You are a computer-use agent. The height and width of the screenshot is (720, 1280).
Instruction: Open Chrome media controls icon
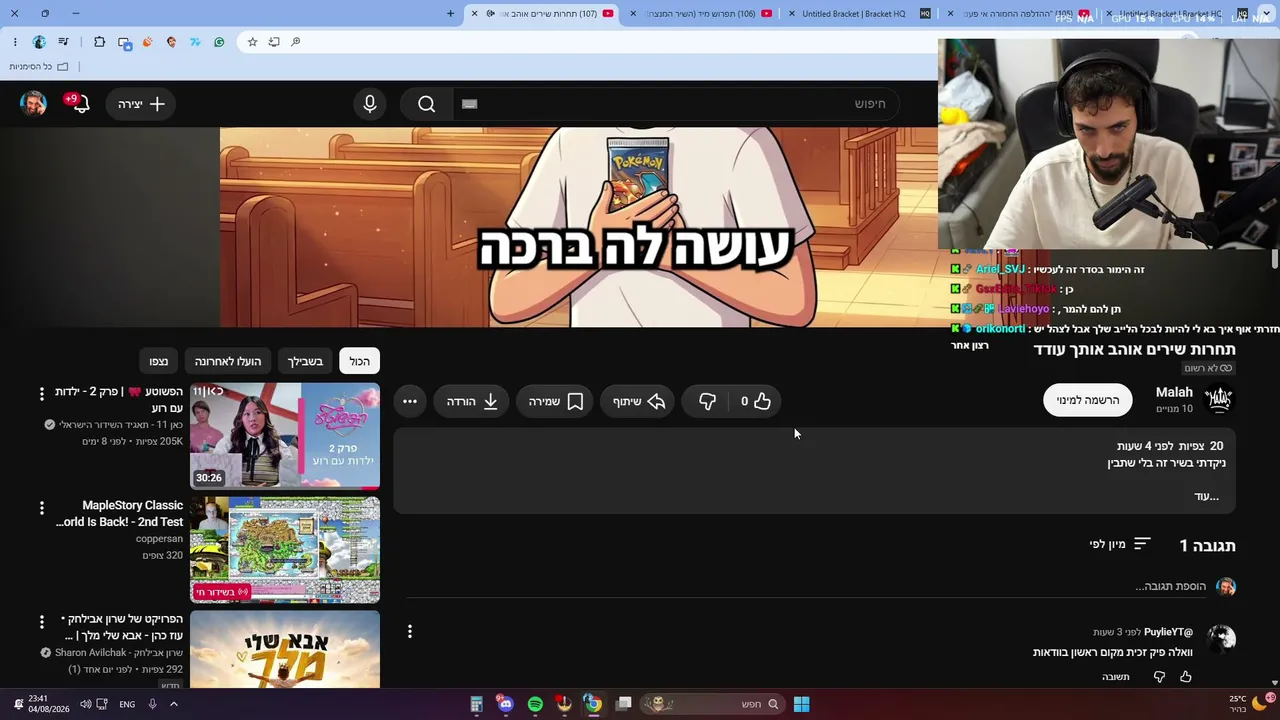click(x=63, y=42)
